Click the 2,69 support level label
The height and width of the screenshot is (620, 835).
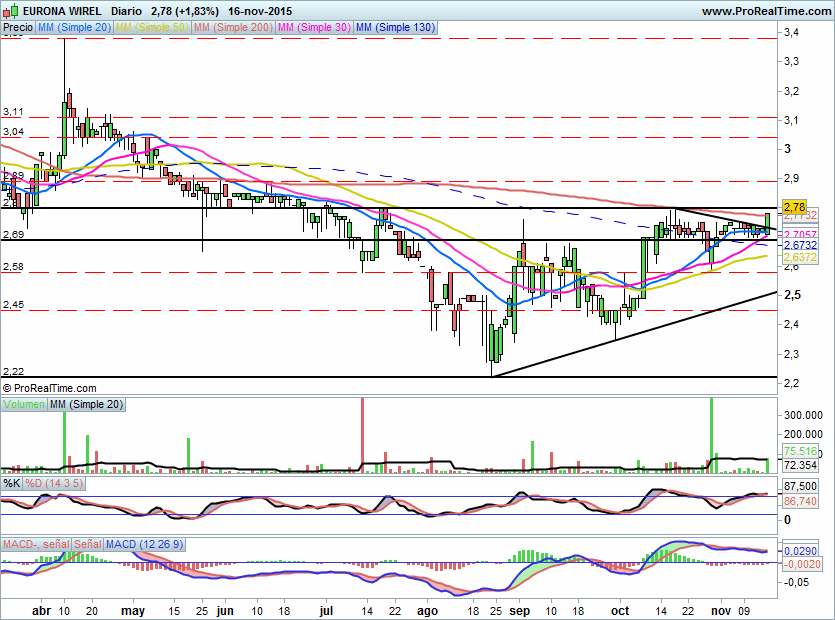tap(13, 234)
